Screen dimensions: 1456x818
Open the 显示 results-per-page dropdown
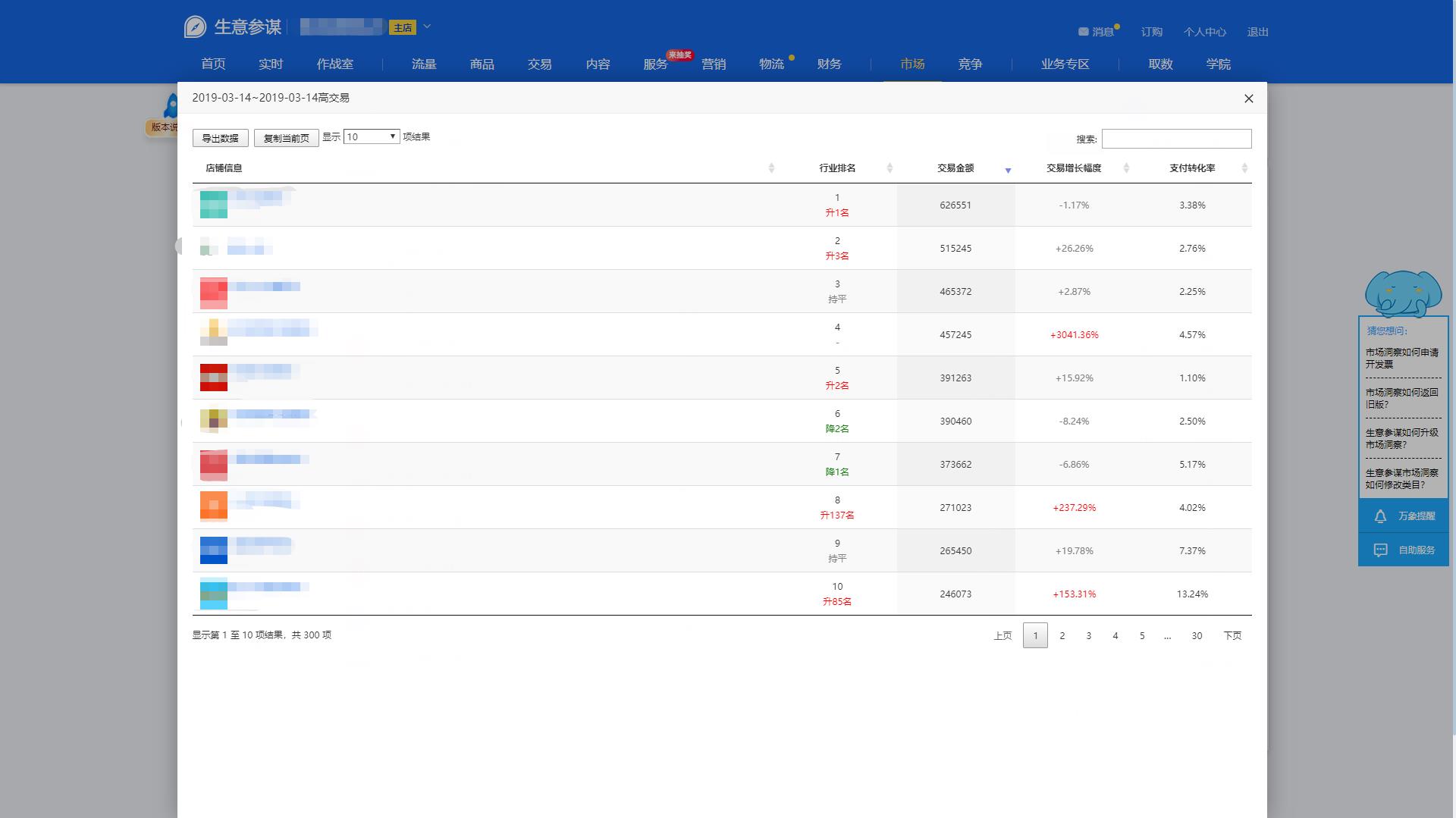click(x=372, y=136)
